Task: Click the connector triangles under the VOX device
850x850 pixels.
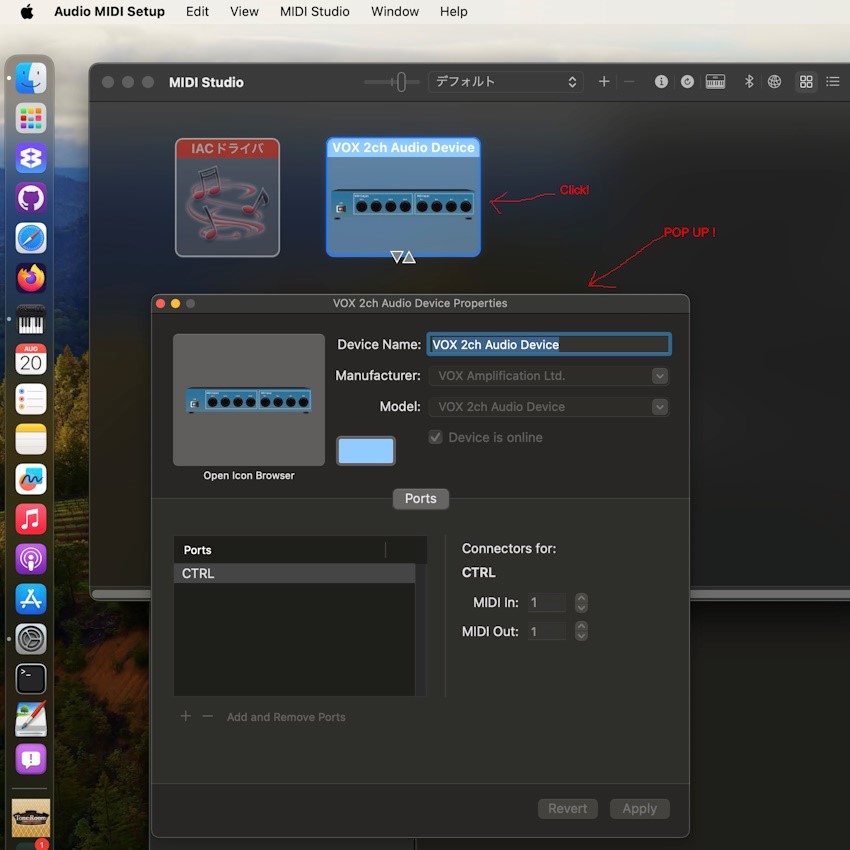Action: (x=403, y=257)
